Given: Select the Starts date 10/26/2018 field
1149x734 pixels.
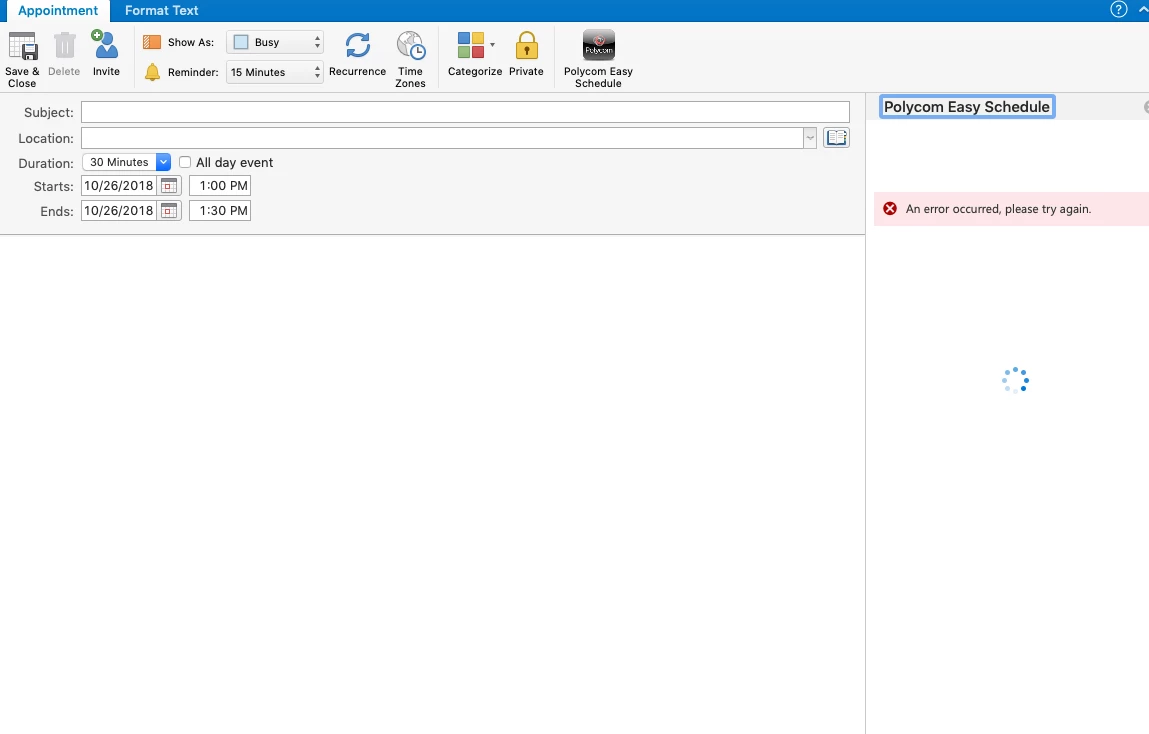Looking at the screenshot, I should tap(119, 186).
